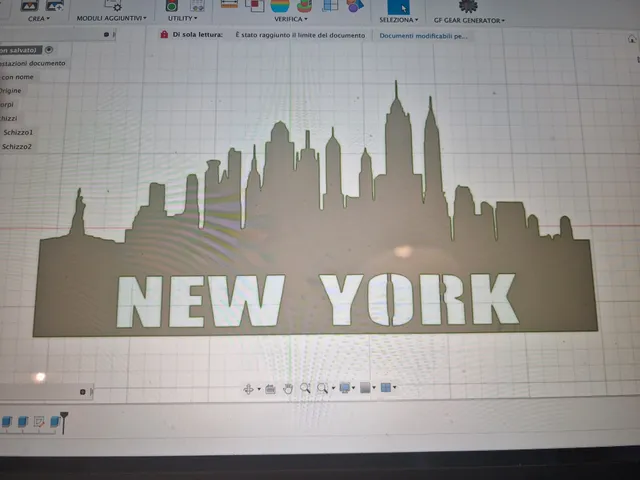The width and height of the screenshot is (640, 480).
Task: Click the first CREA icon with the landscape picture
Action: coord(29,5)
